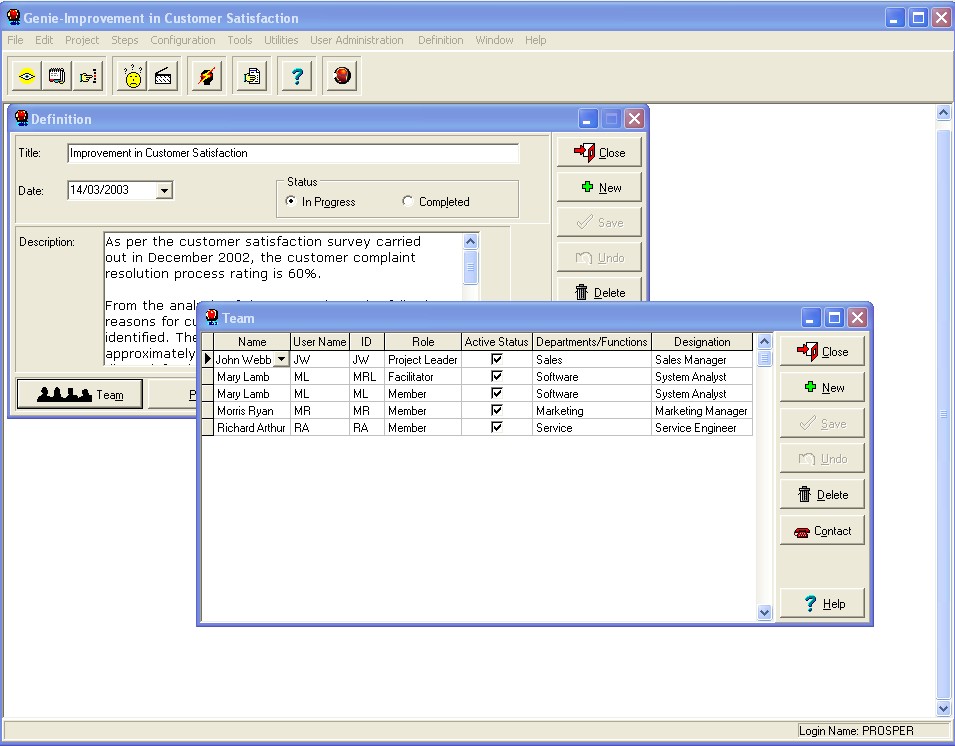Click the clapperboard toolbar icon

[163, 76]
